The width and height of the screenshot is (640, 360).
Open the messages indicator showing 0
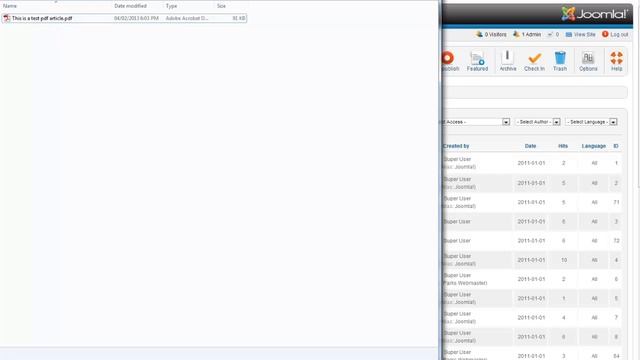pos(553,35)
